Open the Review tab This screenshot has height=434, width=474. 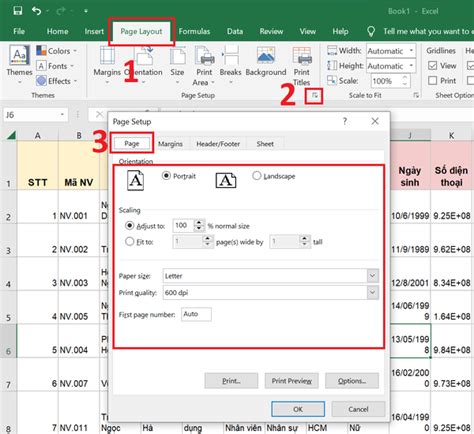[271, 31]
